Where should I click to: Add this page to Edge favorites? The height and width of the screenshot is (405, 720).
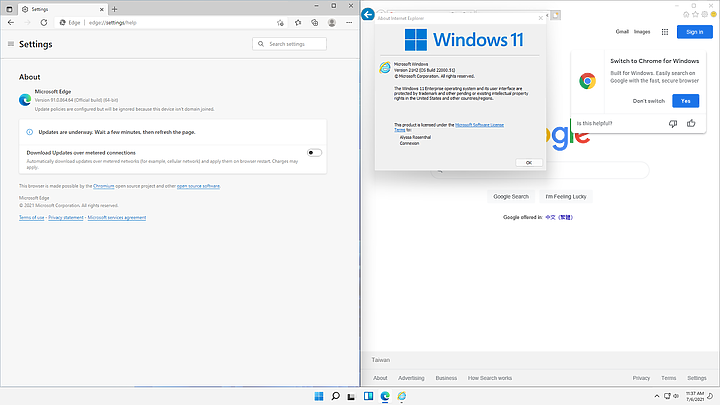[280, 22]
